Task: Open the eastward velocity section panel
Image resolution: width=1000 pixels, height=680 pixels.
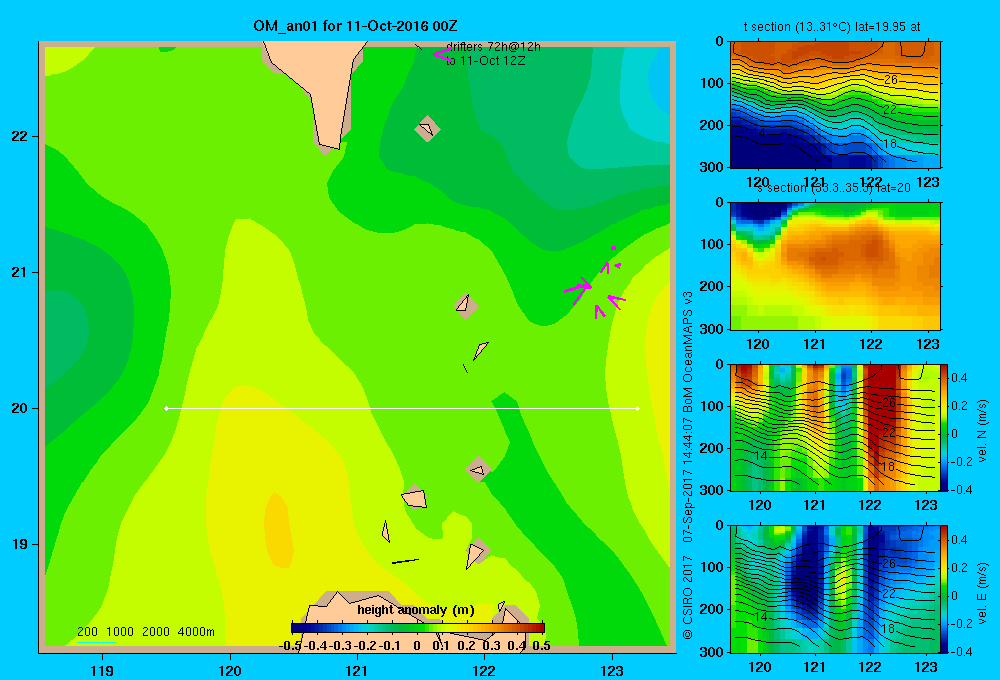Action: point(835,589)
